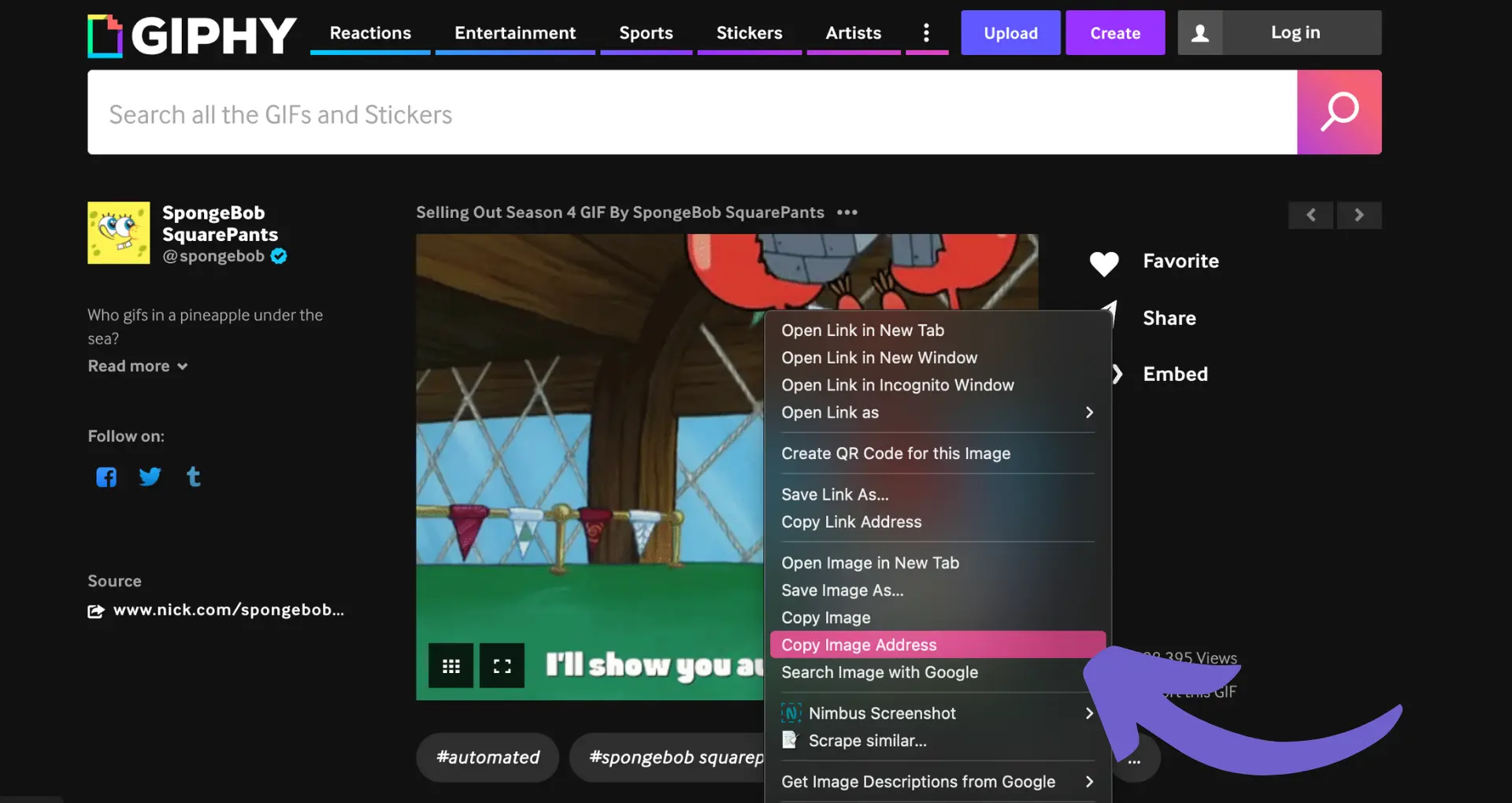Select Copy Link Address
Image resolution: width=1512 pixels, height=803 pixels.
(x=938, y=522)
